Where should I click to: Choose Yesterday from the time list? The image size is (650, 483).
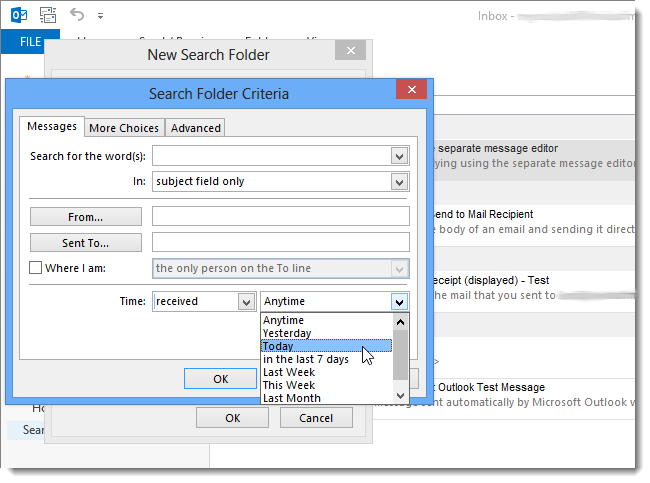pyautogui.click(x=327, y=333)
